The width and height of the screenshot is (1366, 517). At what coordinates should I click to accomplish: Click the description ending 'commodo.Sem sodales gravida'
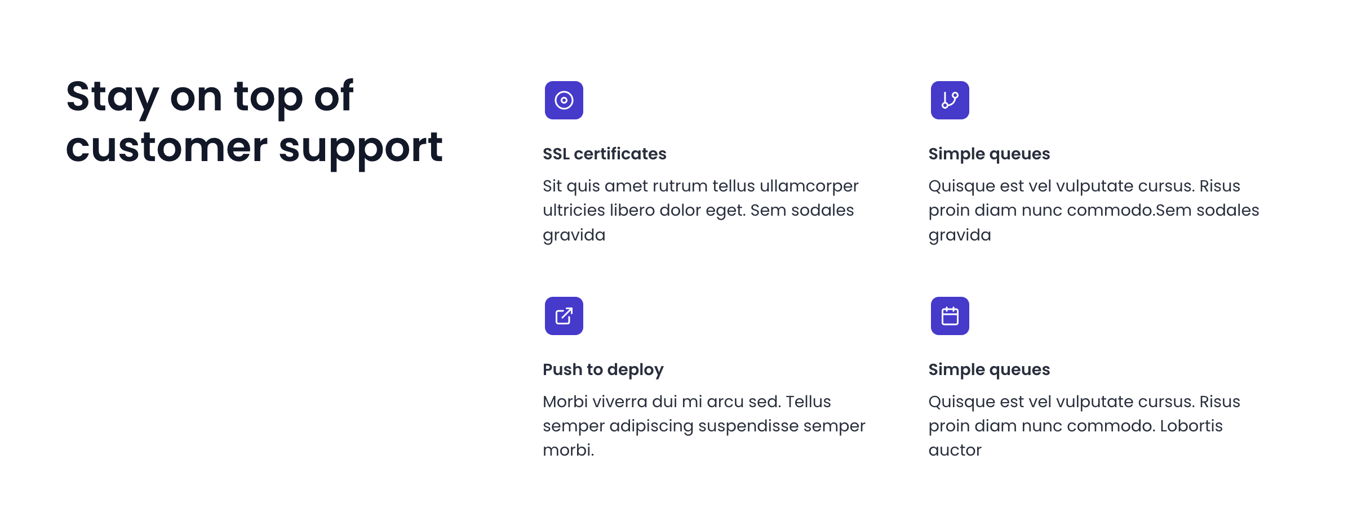pyautogui.click(x=1094, y=210)
